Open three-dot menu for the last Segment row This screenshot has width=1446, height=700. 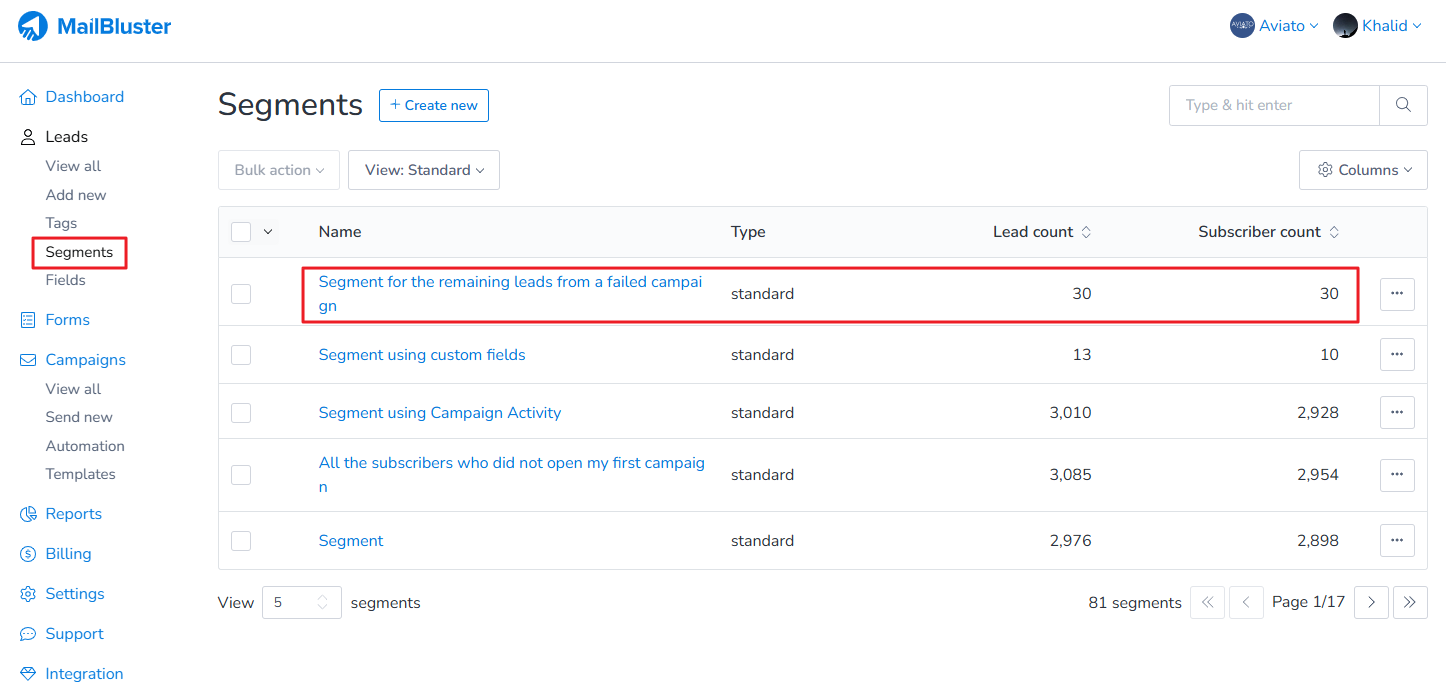tap(1397, 541)
